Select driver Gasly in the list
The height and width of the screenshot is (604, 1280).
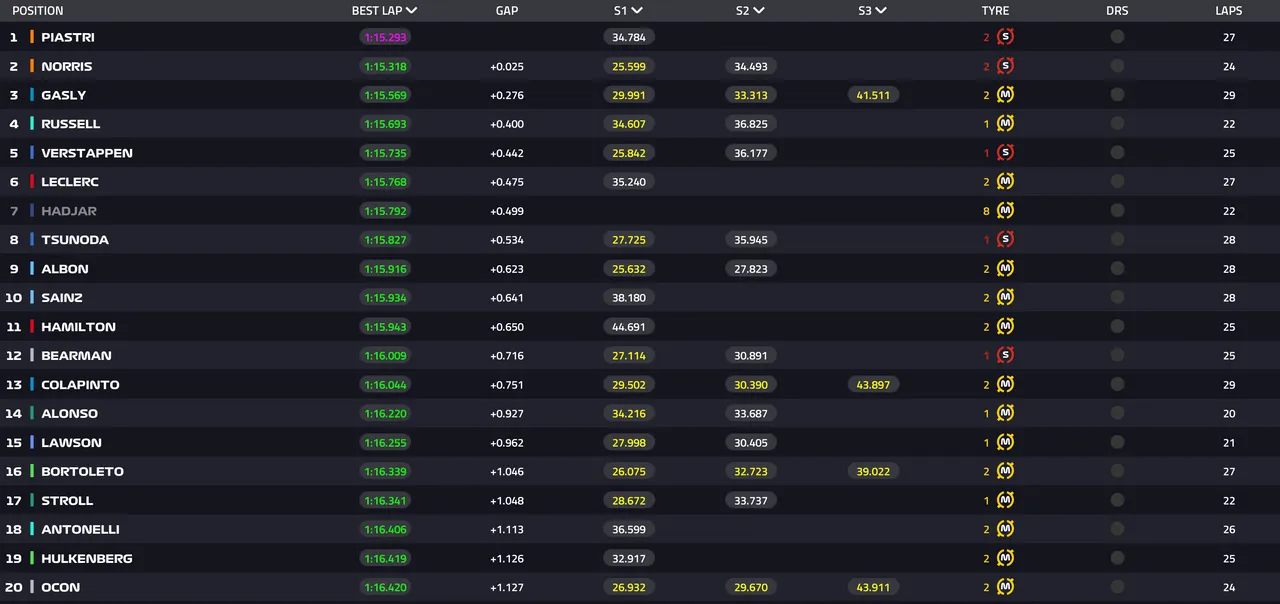tap(64, 95)
